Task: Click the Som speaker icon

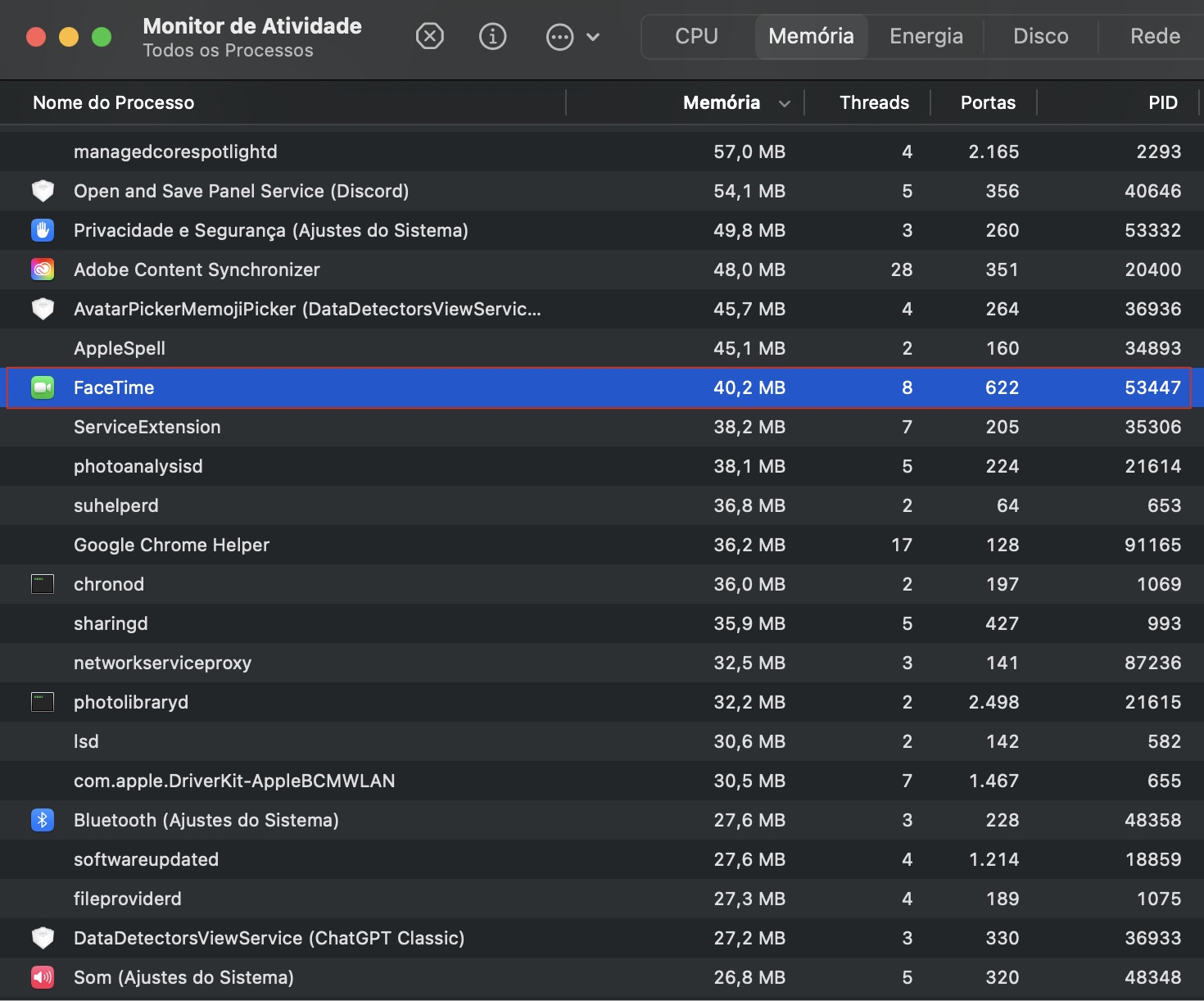Action: click(x=43, y=977)
